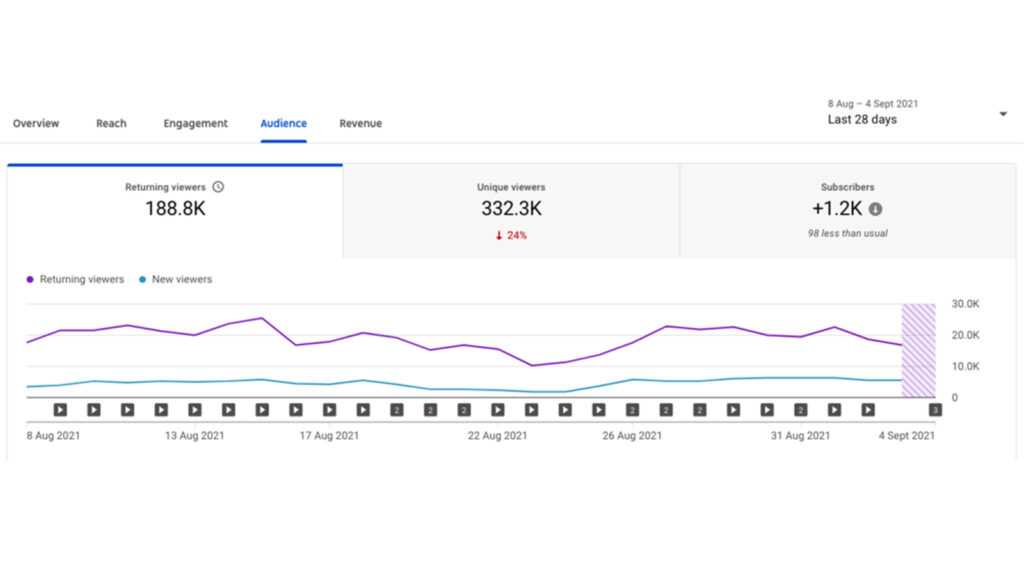Open the Revenue tab

click(360, 123)
